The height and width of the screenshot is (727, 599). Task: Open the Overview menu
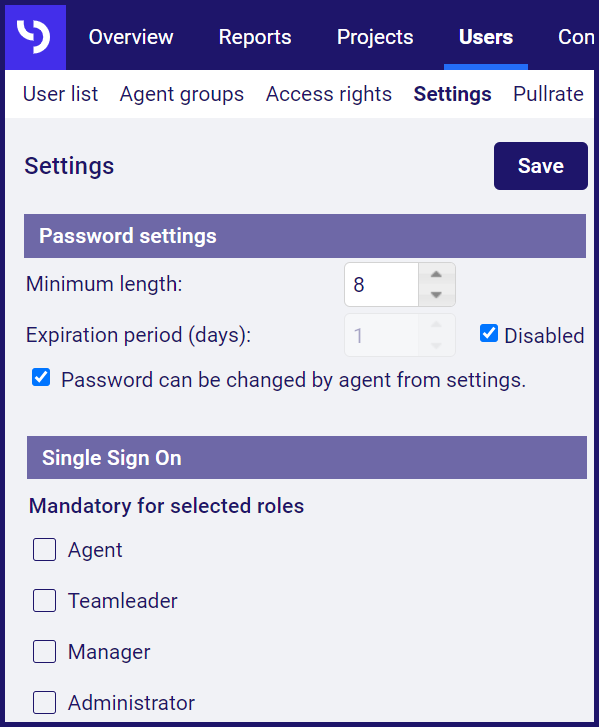point(131,37)
